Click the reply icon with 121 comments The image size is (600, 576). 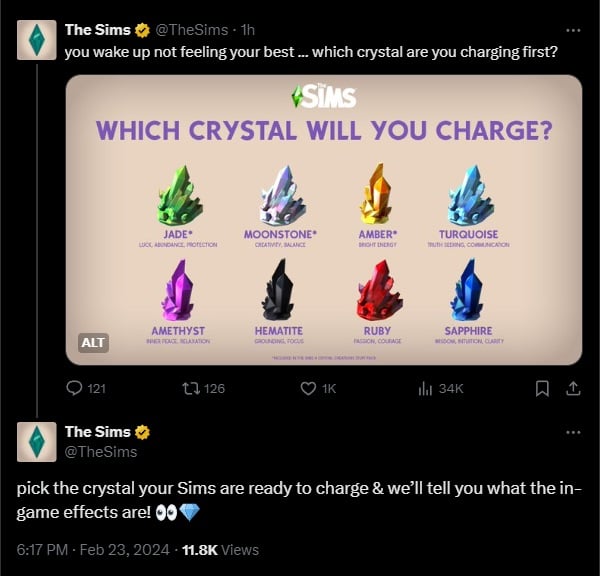click(x=74, y=388)
